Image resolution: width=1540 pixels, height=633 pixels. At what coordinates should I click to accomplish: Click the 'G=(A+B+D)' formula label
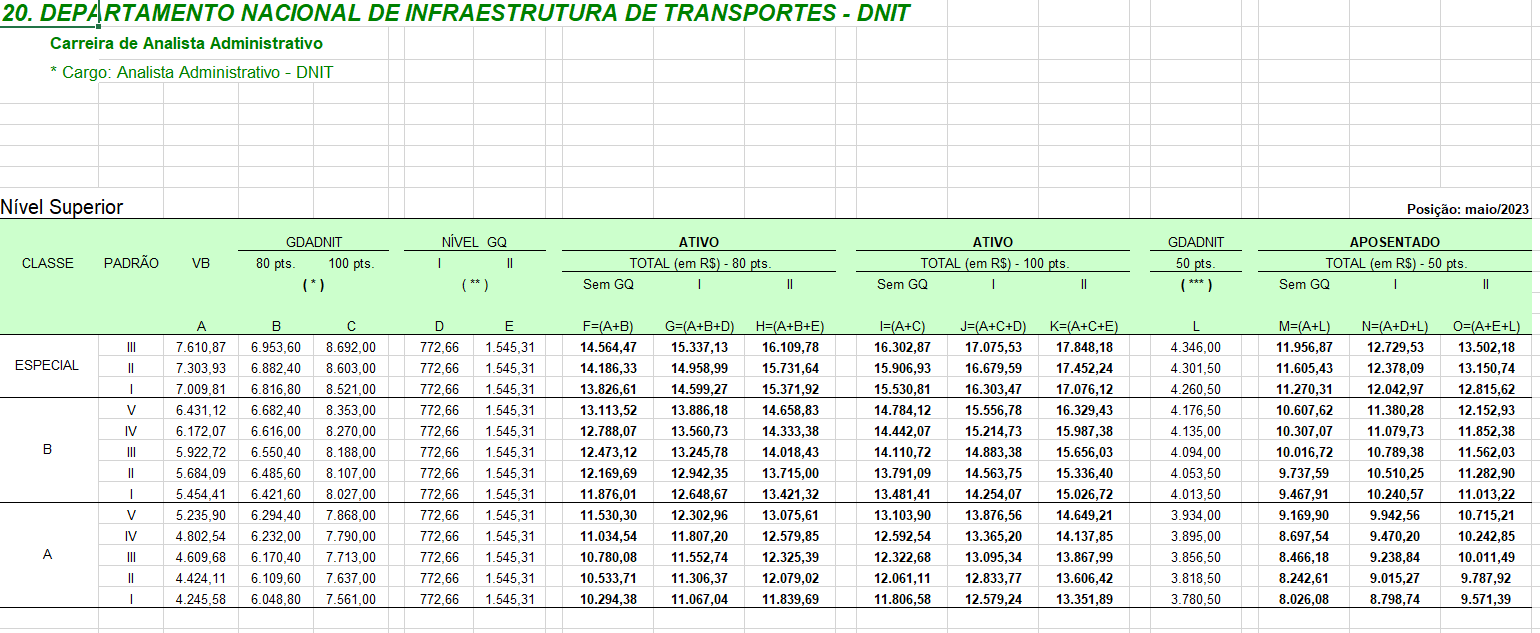click(699, 326)
